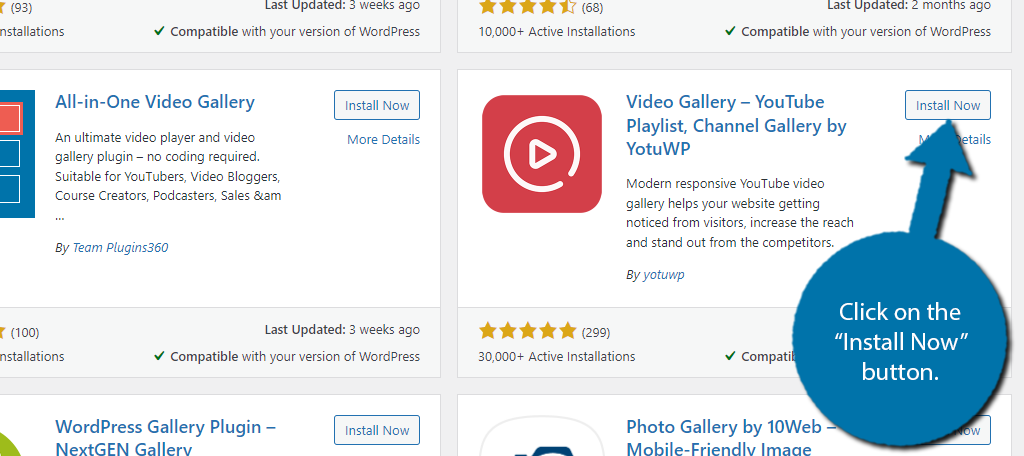The height and width of the screenshot is (456, 1024).
Task: Click the All-in-One Video Gallery description text
Action: [x=168, y=176]
